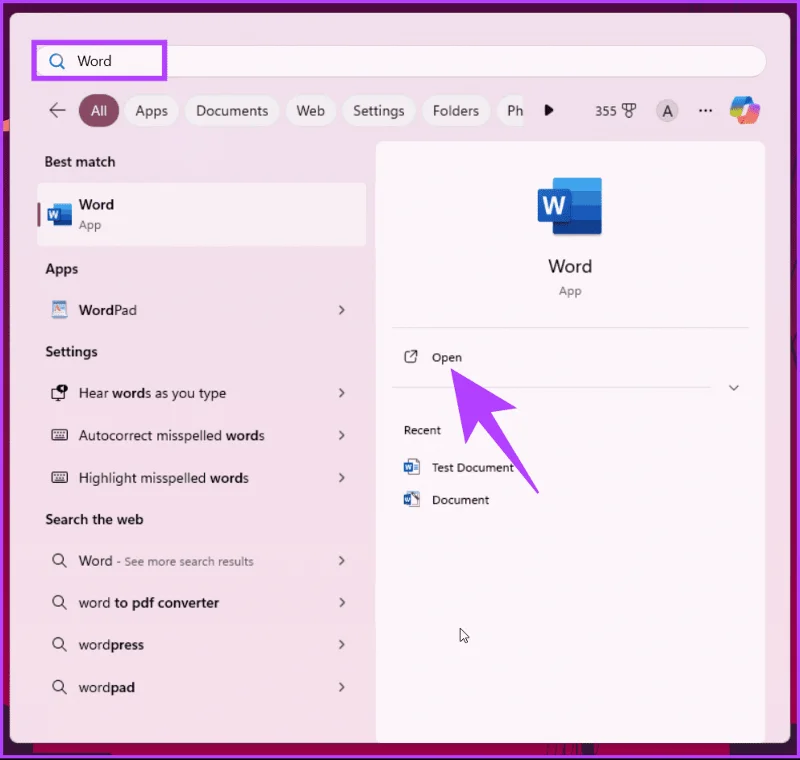
Task: Click the Open launch icon
Action: coord(411,357)
